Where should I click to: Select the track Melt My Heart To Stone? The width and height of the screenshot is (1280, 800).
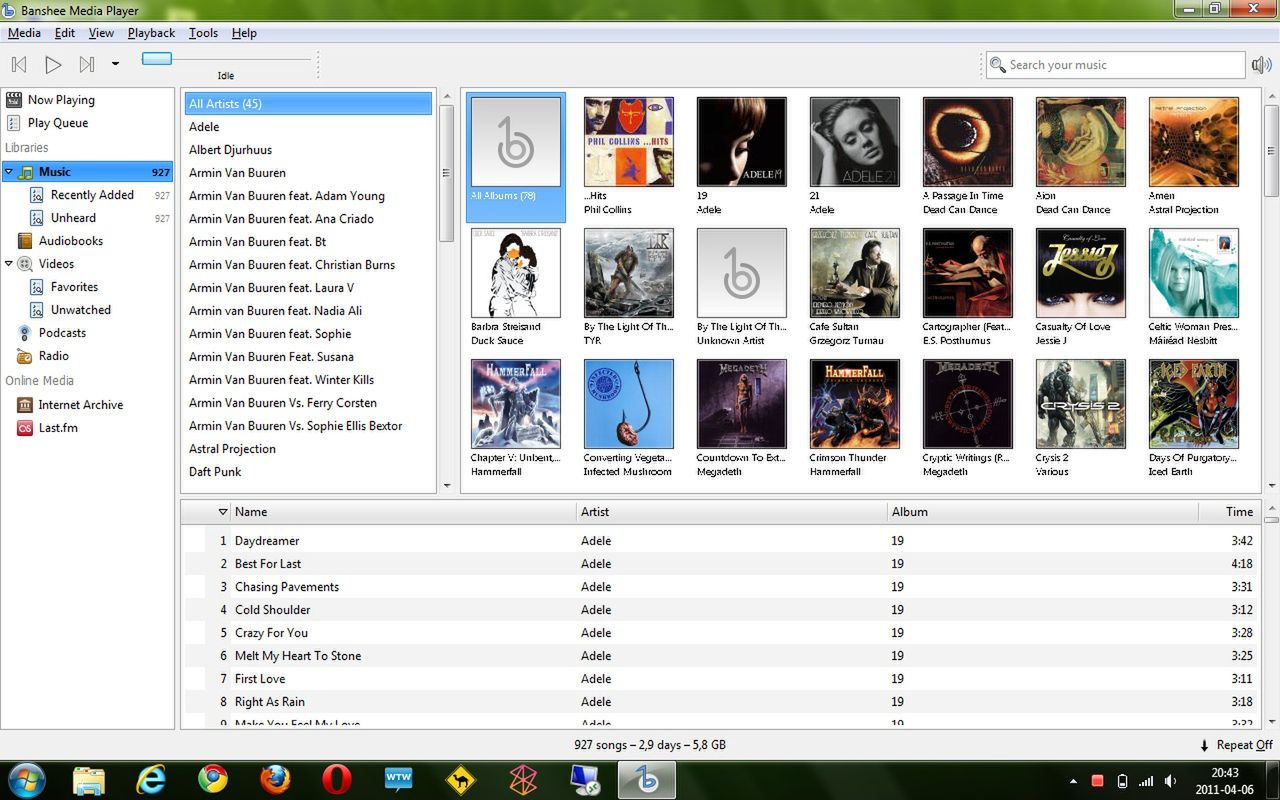720,656
